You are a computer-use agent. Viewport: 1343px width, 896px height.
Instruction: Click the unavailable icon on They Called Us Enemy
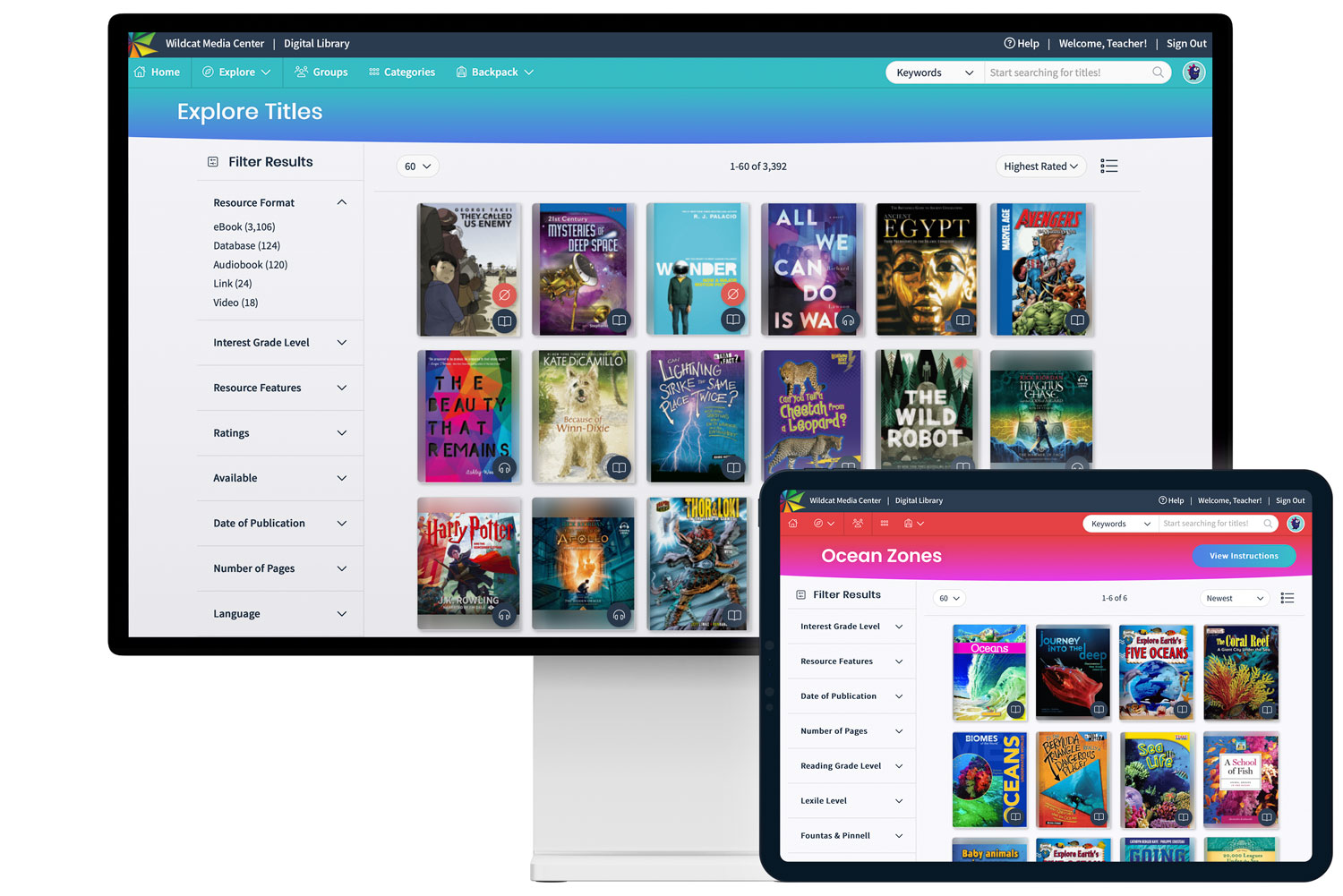point(504,294)
